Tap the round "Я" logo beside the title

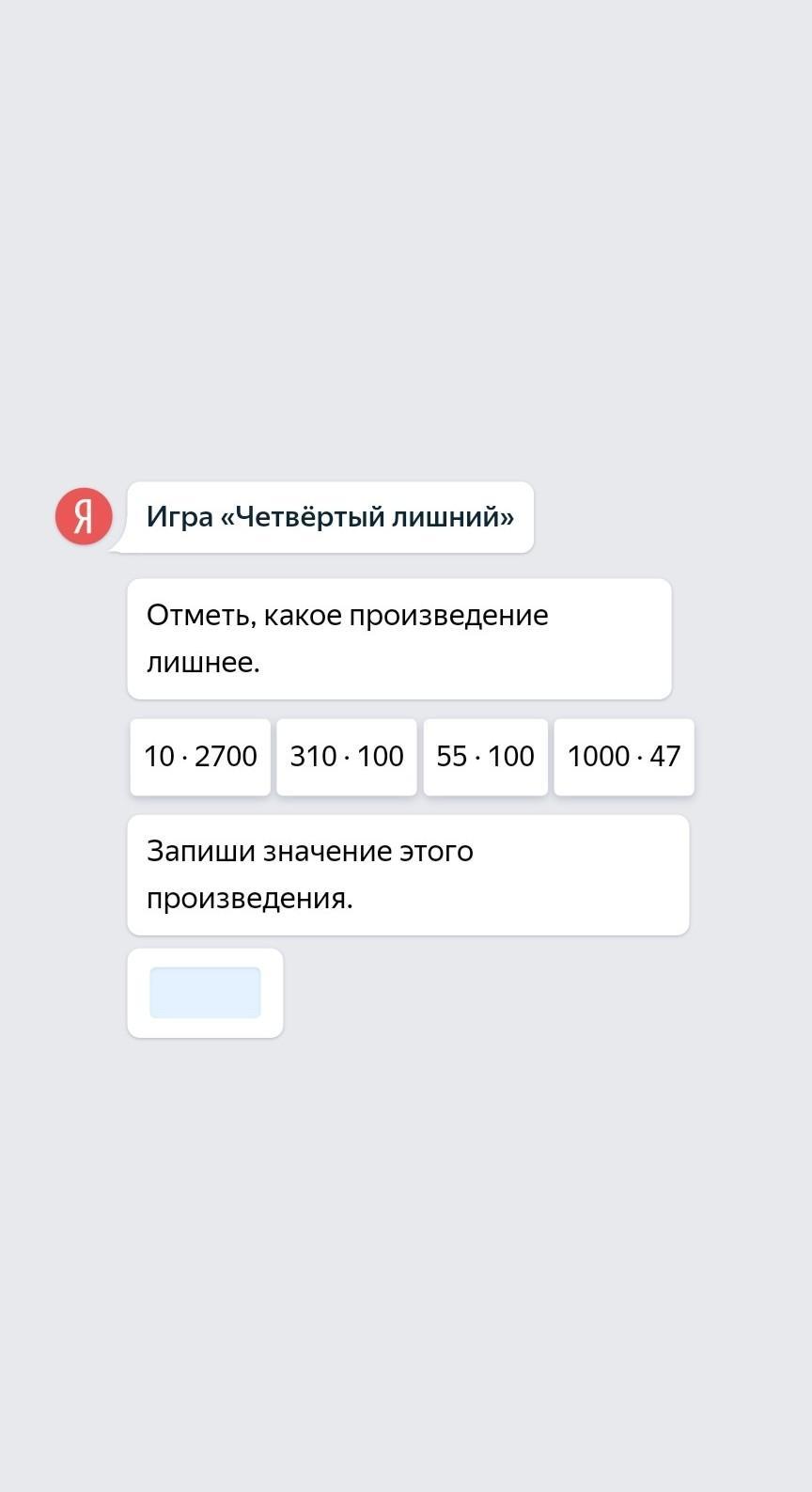[x=84, y=517]
